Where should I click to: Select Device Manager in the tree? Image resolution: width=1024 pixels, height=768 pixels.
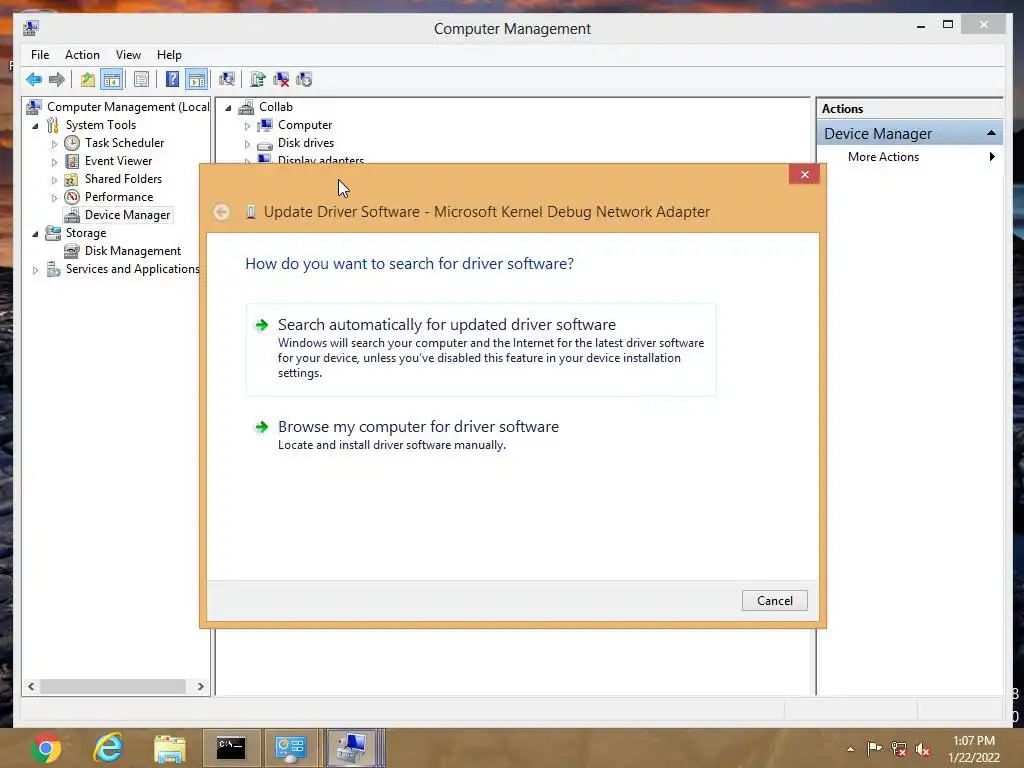(x=127, y=215)
